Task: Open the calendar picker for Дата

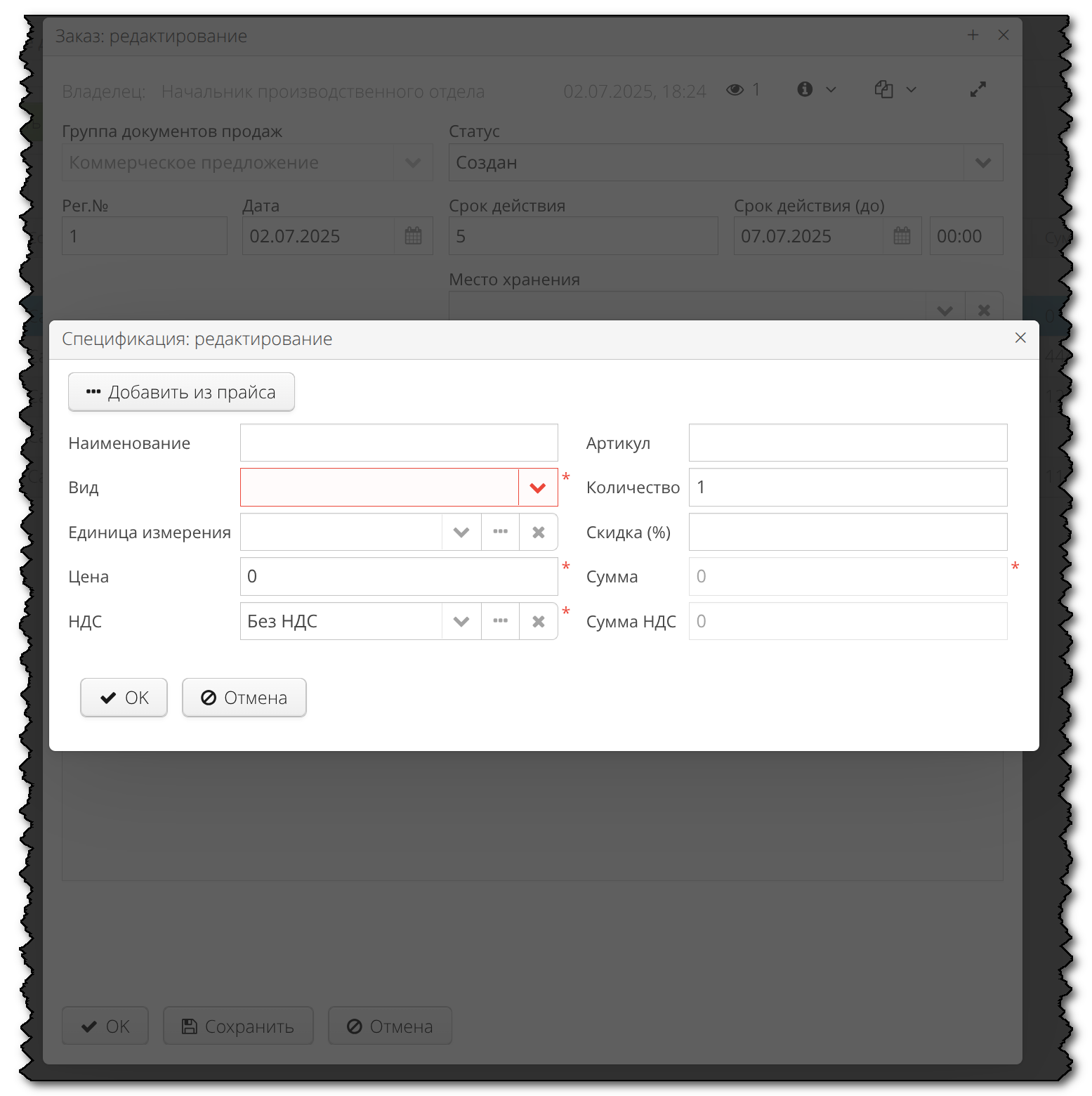Action: coord(413,235)
